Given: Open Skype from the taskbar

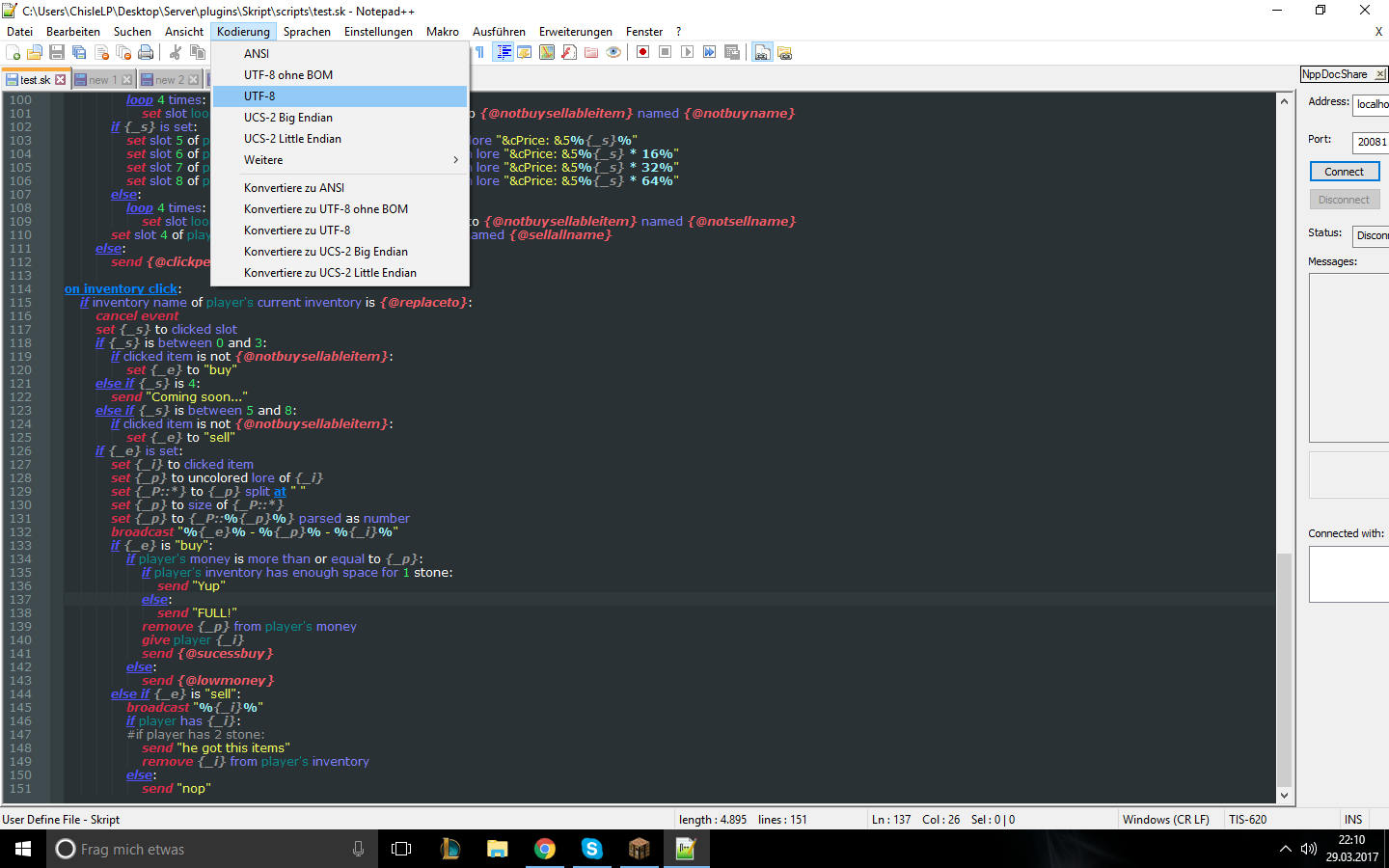Looking at the screenshot, I should coord(592,849).
